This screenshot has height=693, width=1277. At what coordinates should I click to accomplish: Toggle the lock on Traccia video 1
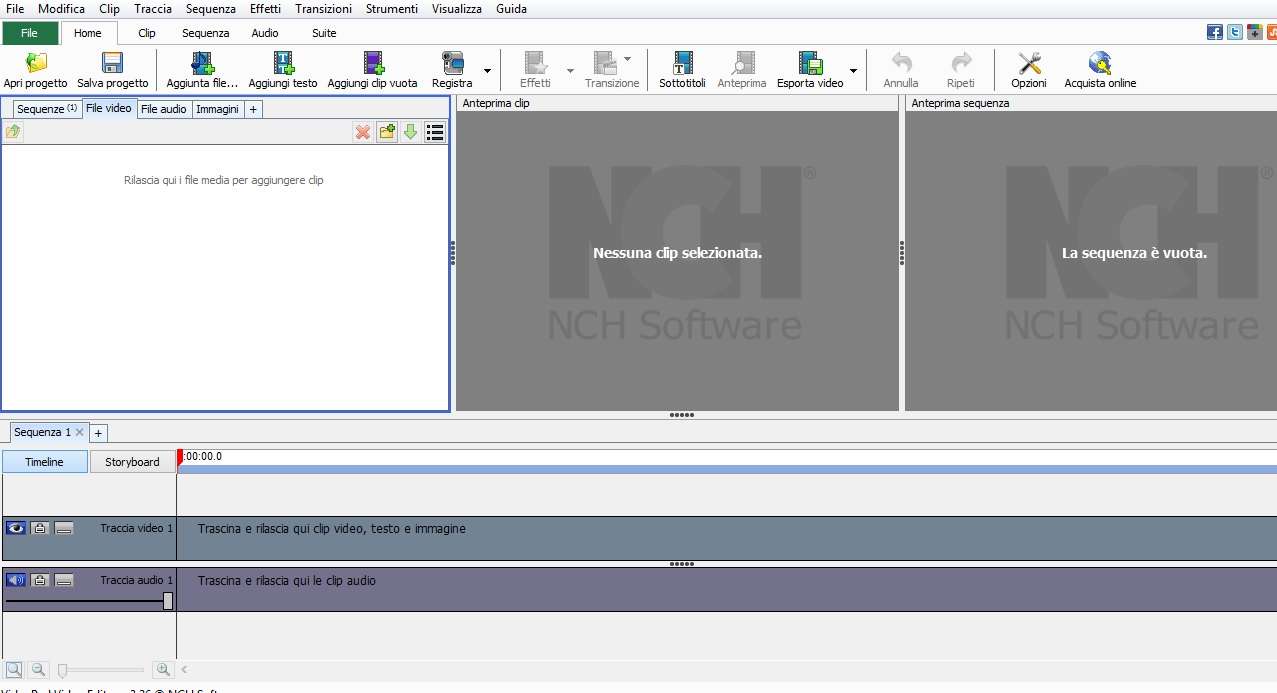click(x=40, y=528)
